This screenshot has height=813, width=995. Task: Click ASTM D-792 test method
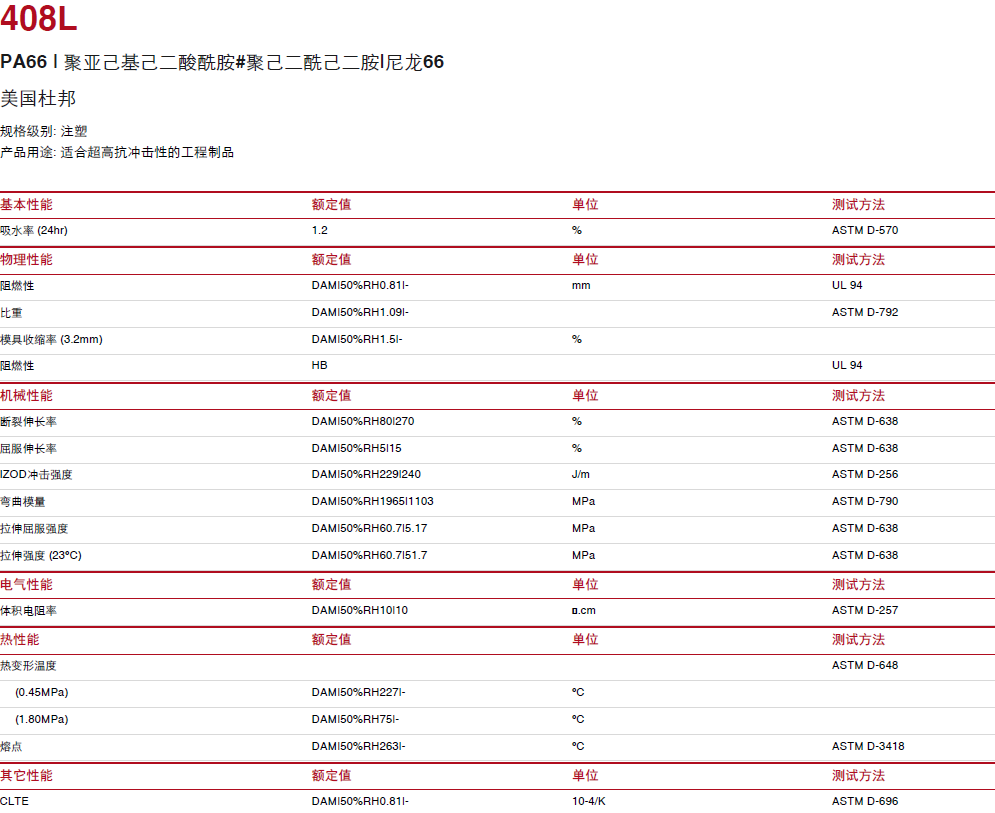tap(865, 312)
